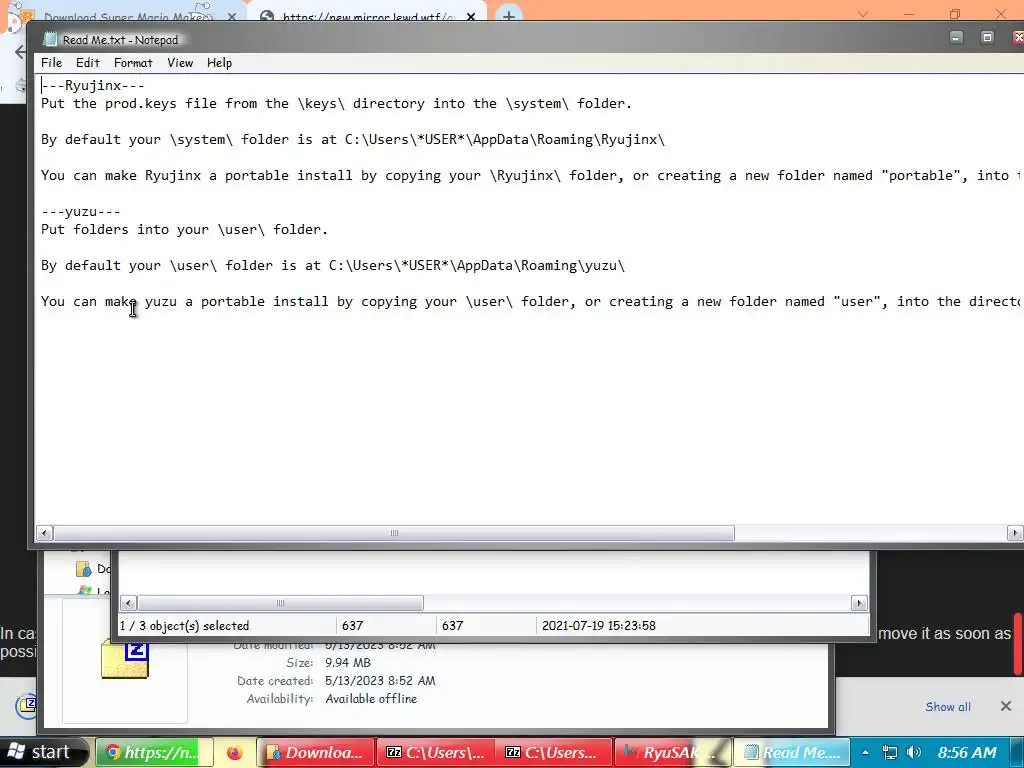1024x768 pixels.
Task: Click the 'Available offline' availability value
Action: 372,699
